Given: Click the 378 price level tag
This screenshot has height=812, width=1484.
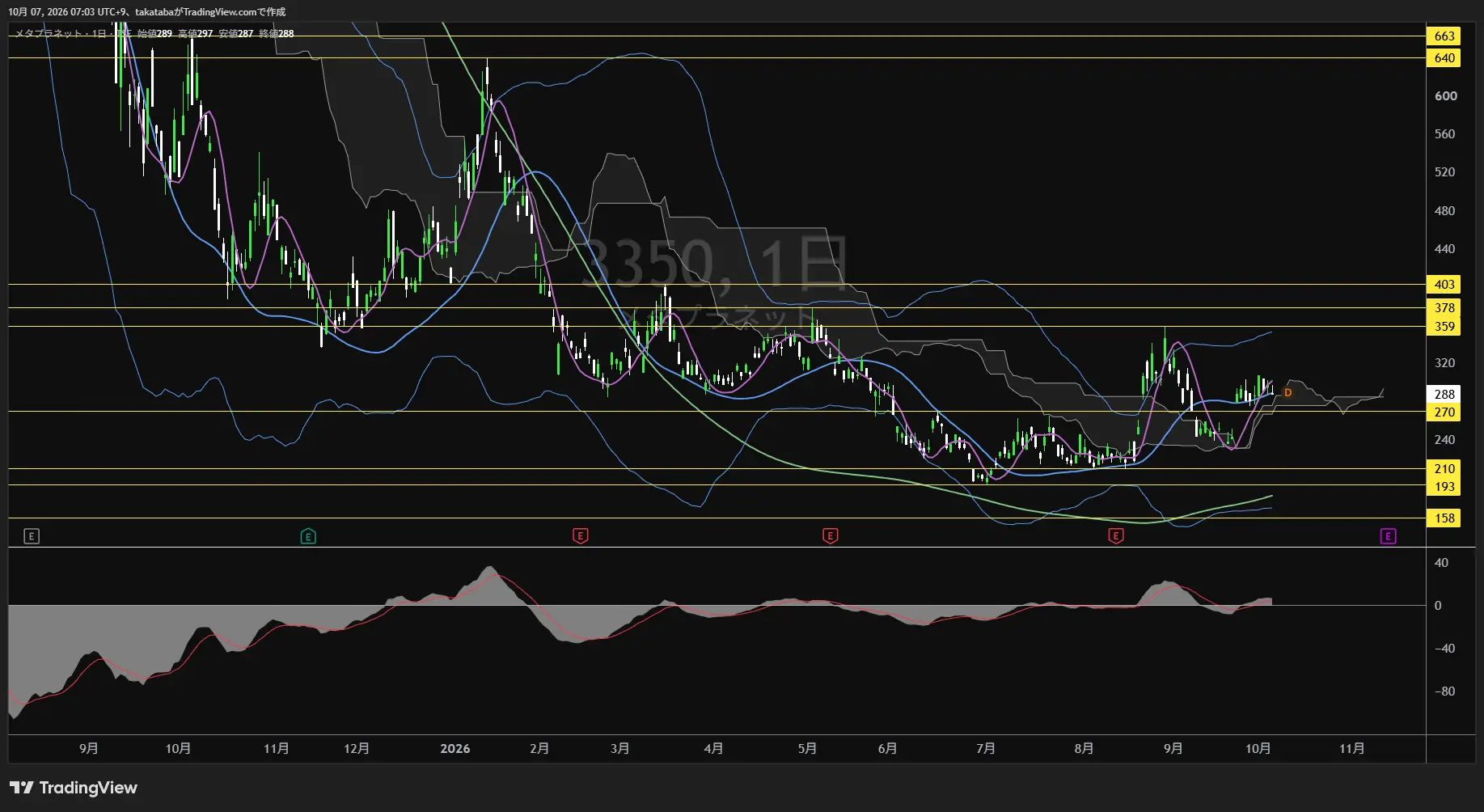Looking at the screenshot, I should coord(1444,307).
